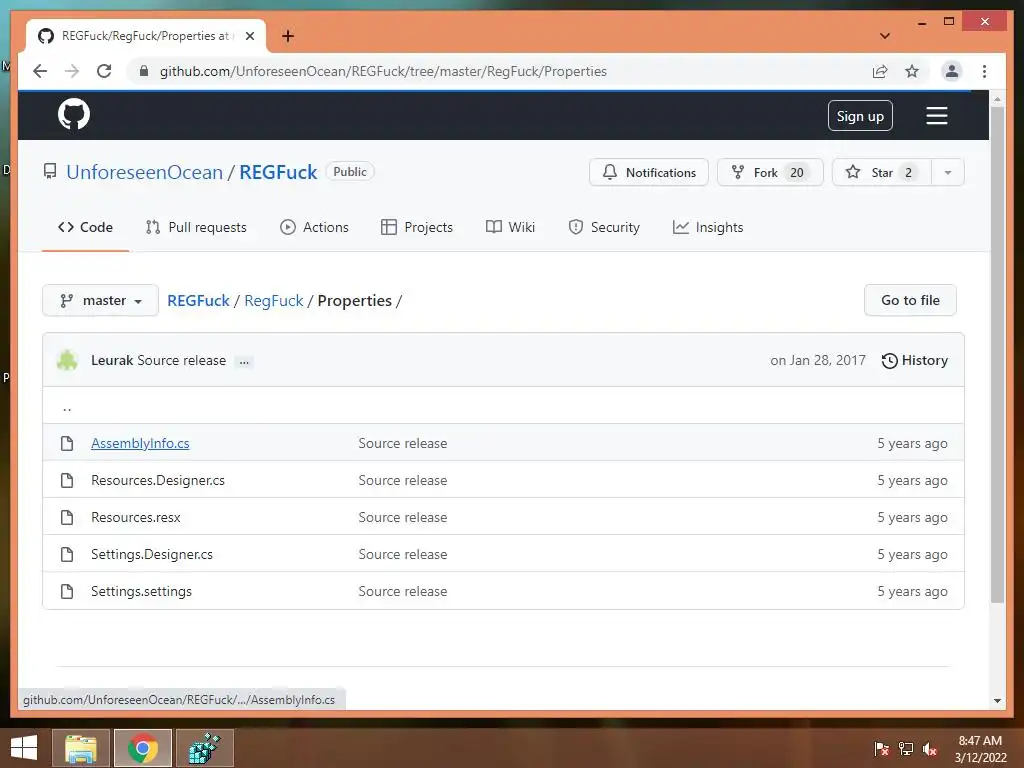Bookmark this page with the star icon
The height and width of the screenshot is (768, 1024).
tap(912, 71)
